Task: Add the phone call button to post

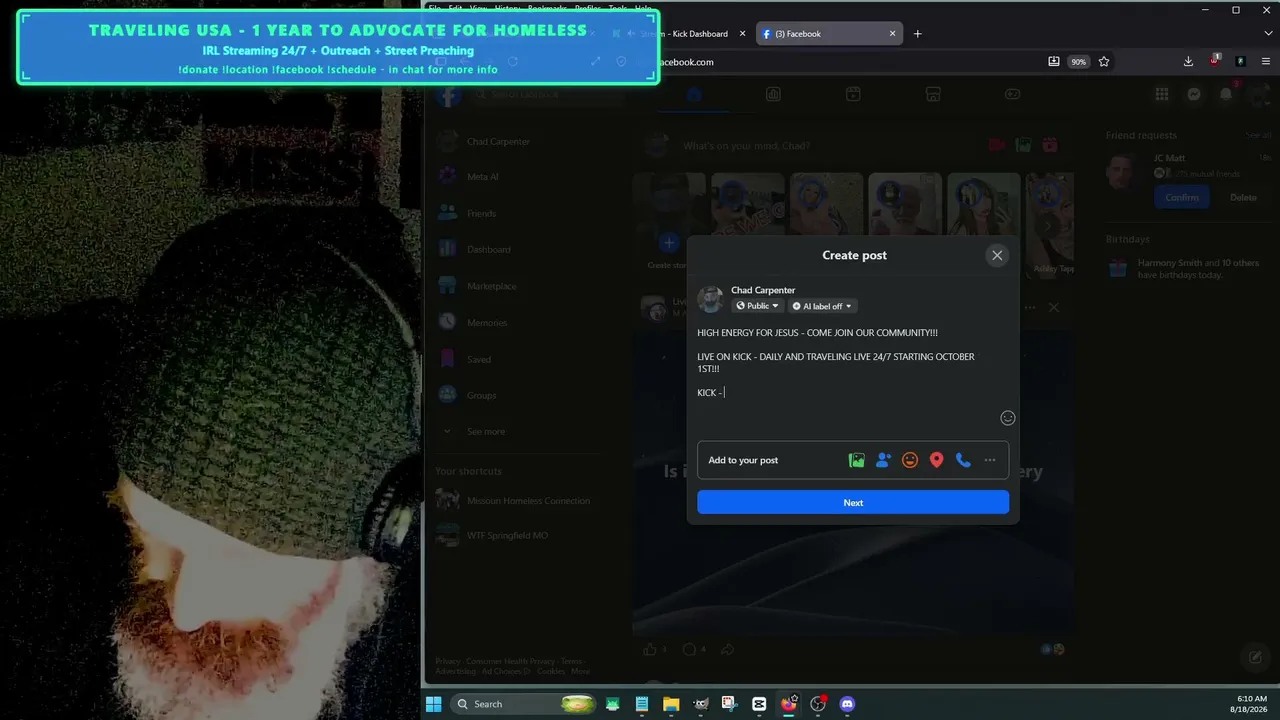Action: [963, 460]
